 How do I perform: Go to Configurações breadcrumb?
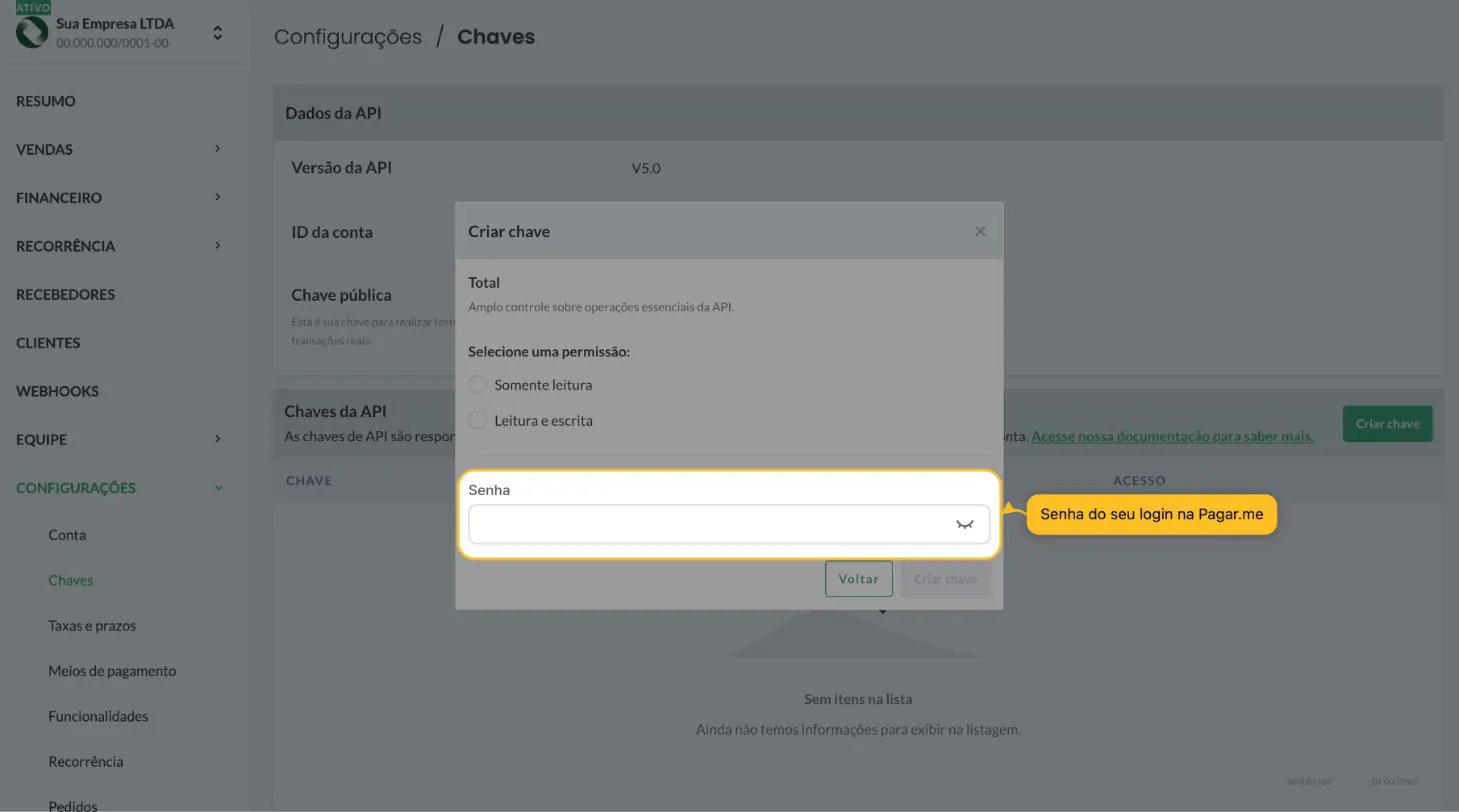(348, 37)
